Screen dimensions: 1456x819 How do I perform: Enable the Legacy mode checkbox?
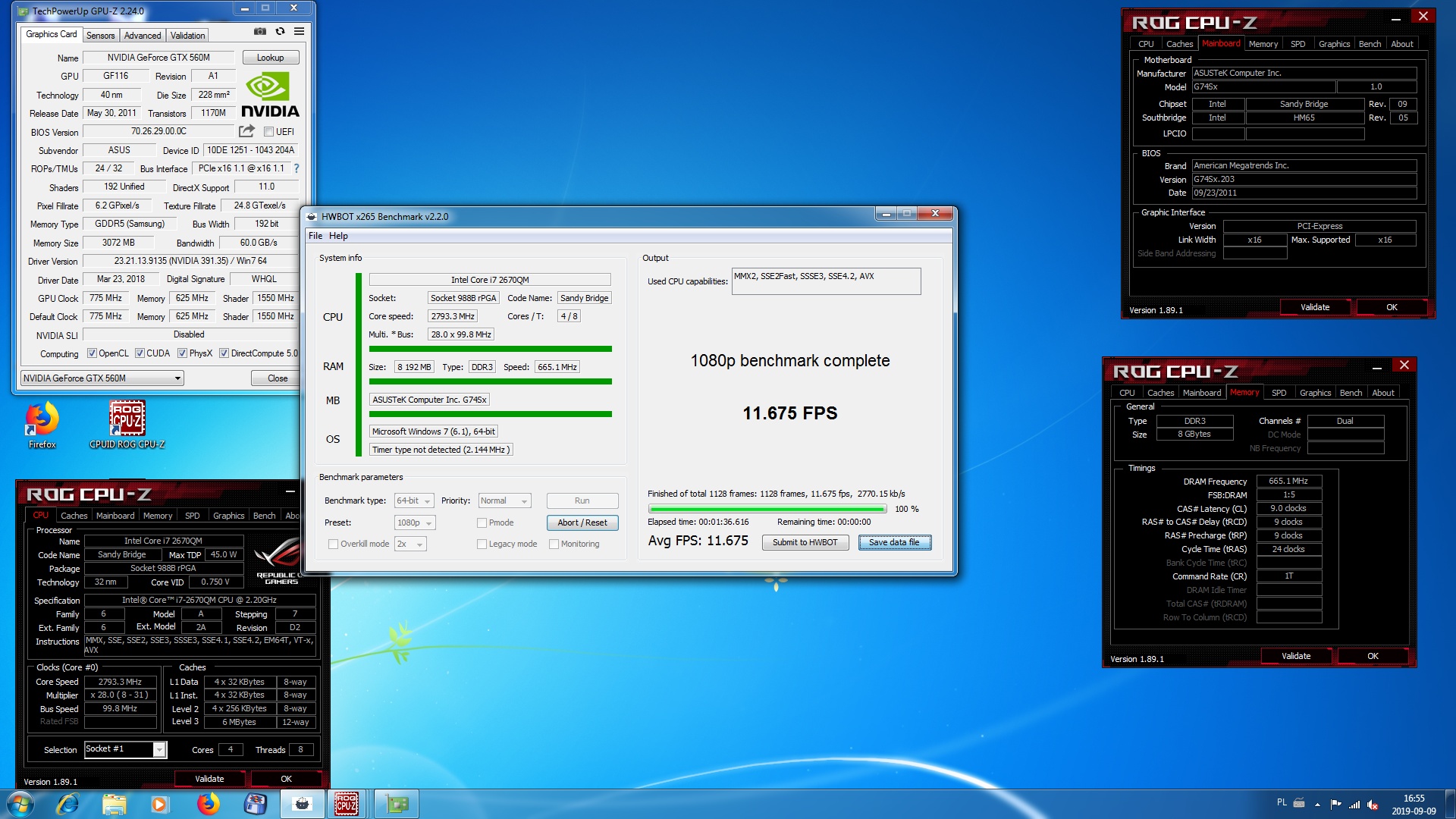click(482, 544)
